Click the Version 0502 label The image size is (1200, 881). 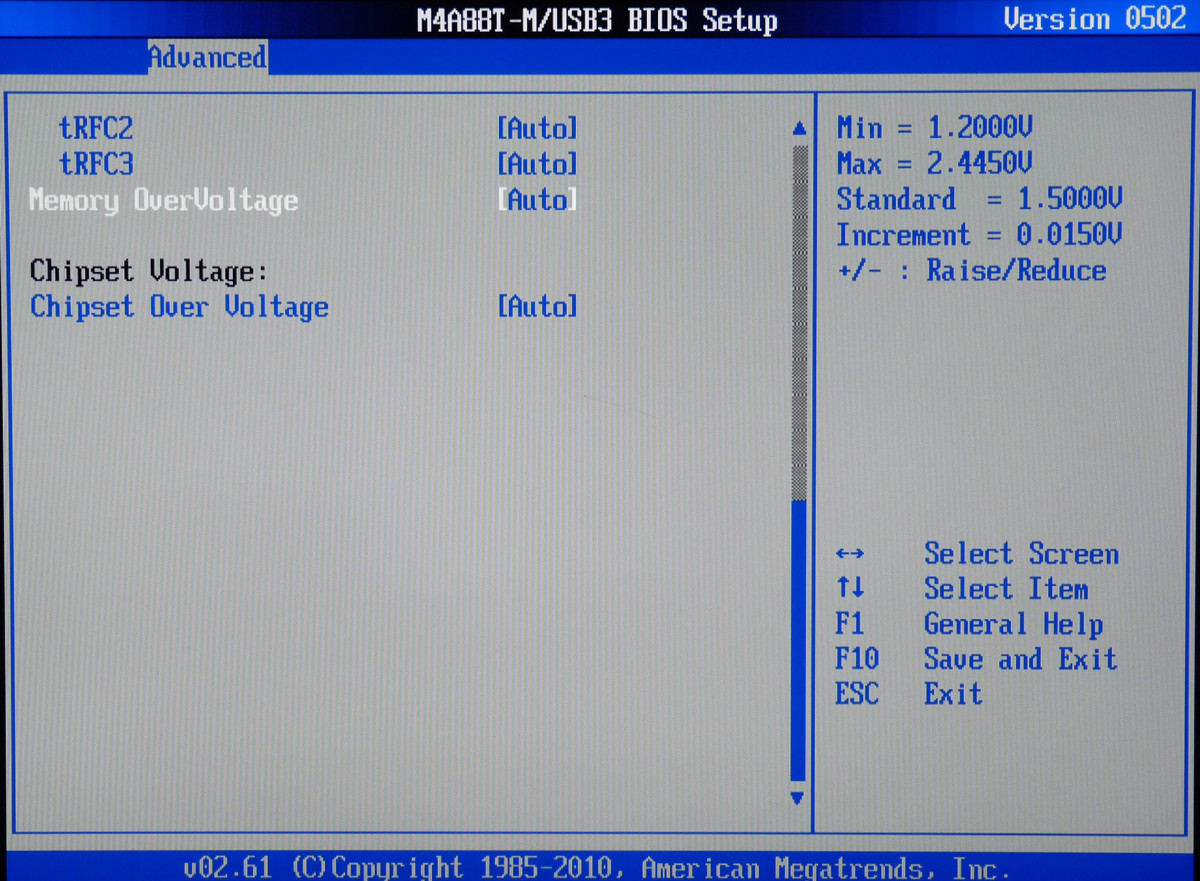(x=1095, y=19)
